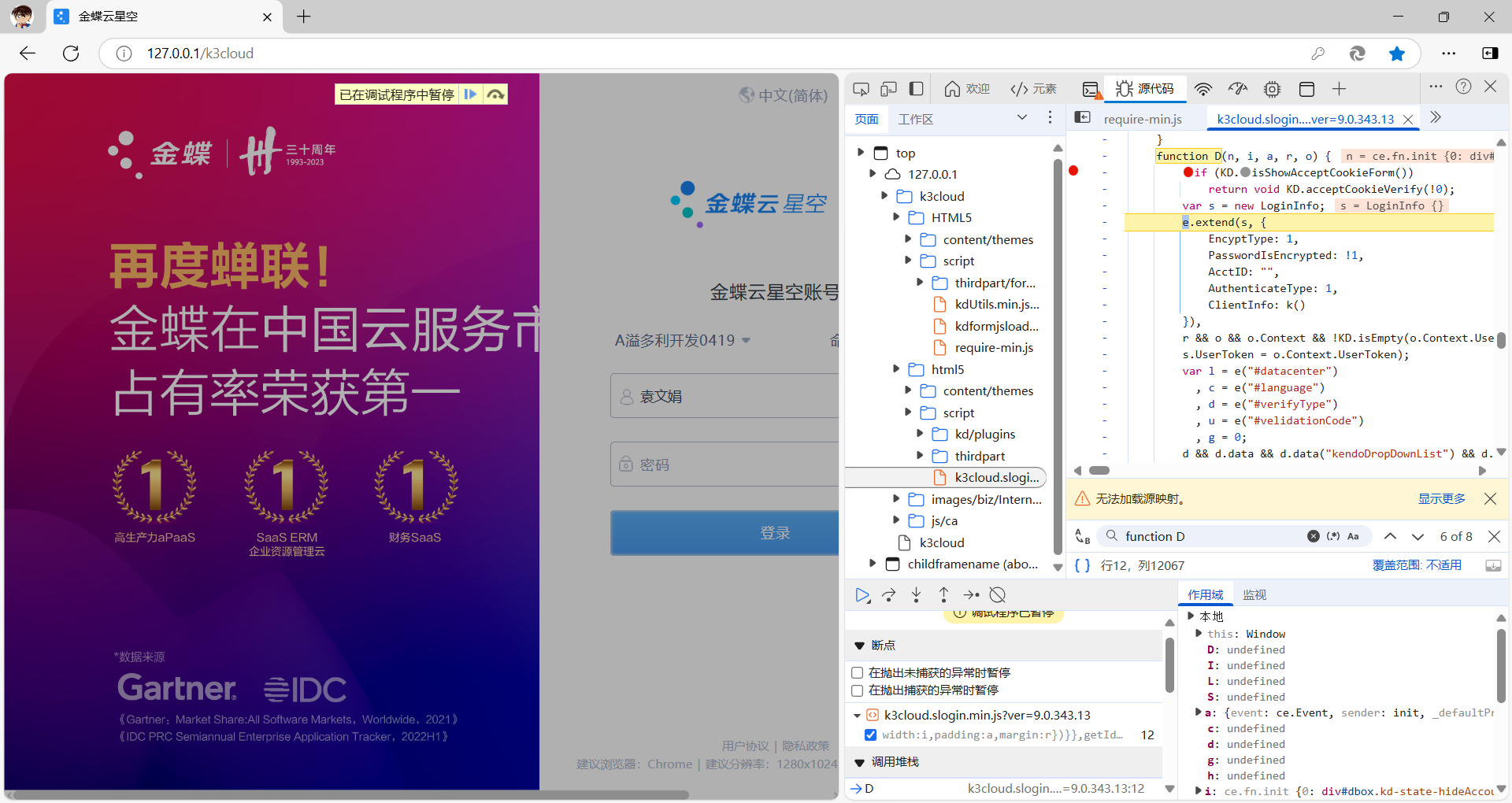This screenshot has width=1512, height=803.
Task: Switch to the 监视 watch tab
Action: click(1254, 594)
